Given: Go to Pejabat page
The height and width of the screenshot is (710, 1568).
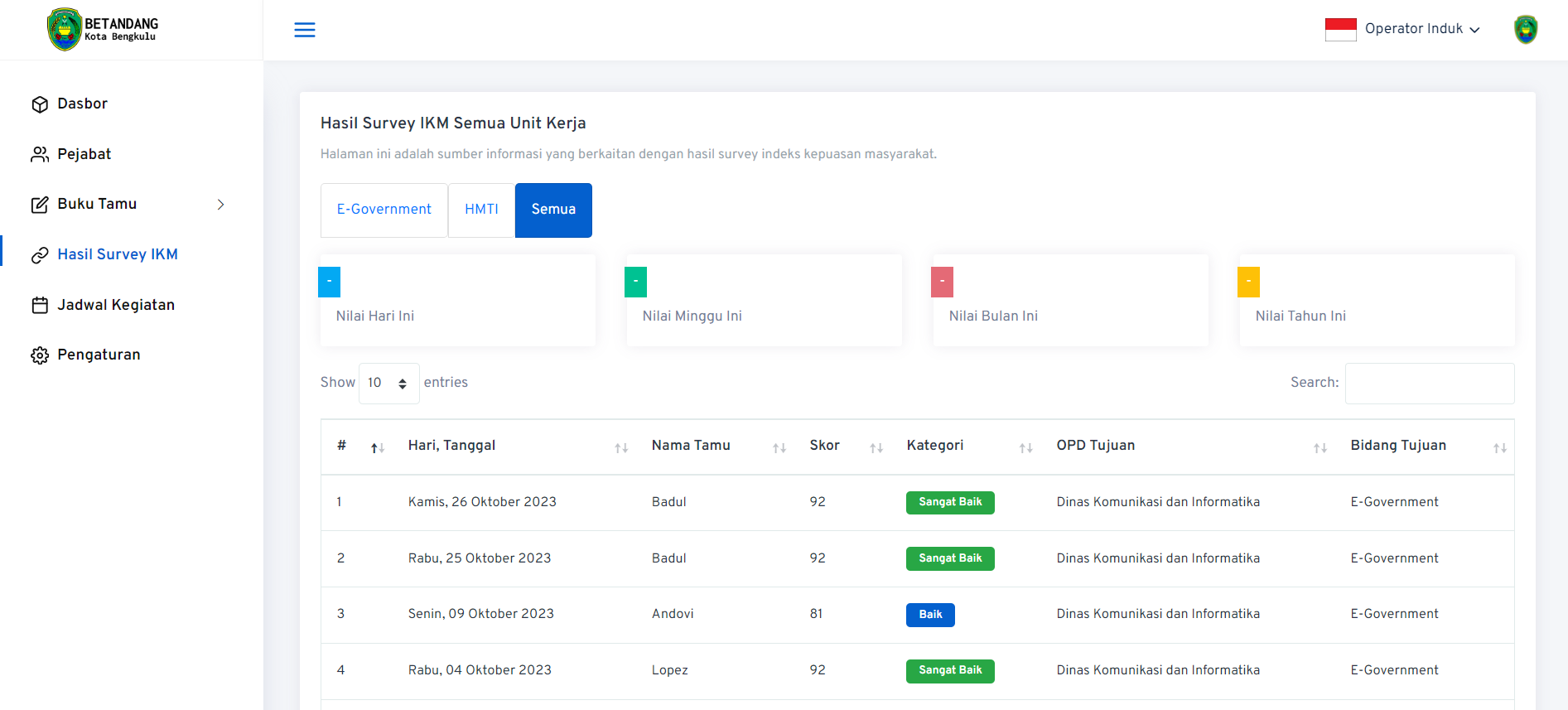Looking at the screenshot, I should coord(84,155).
